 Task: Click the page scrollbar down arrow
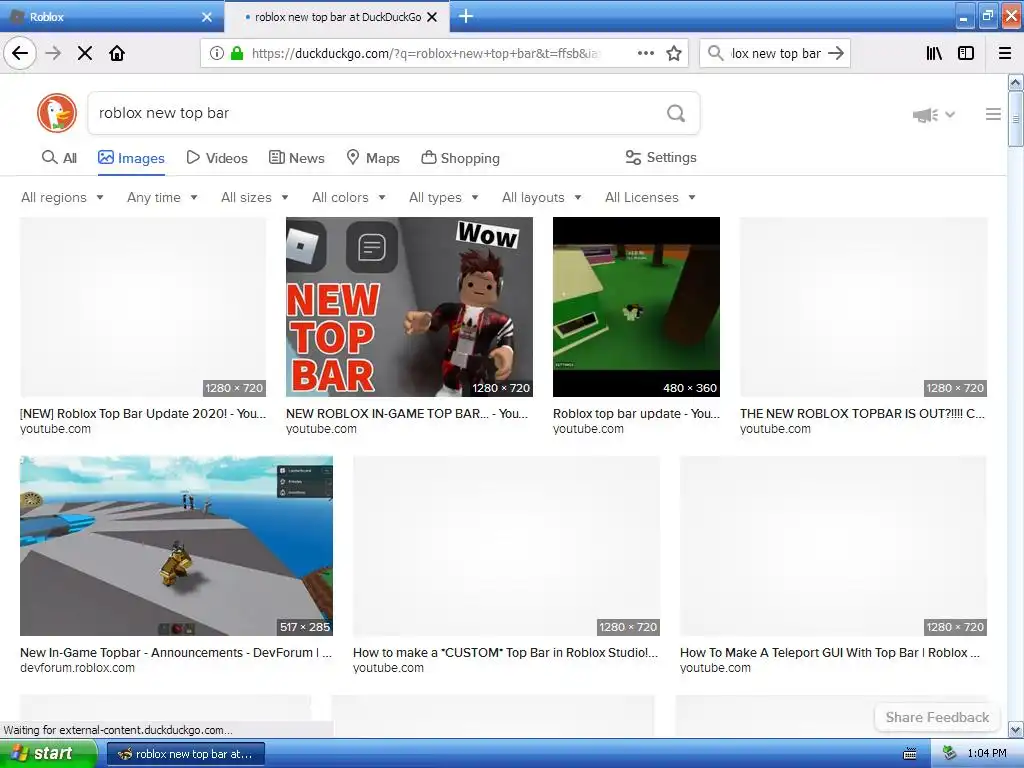[1016, 729]
